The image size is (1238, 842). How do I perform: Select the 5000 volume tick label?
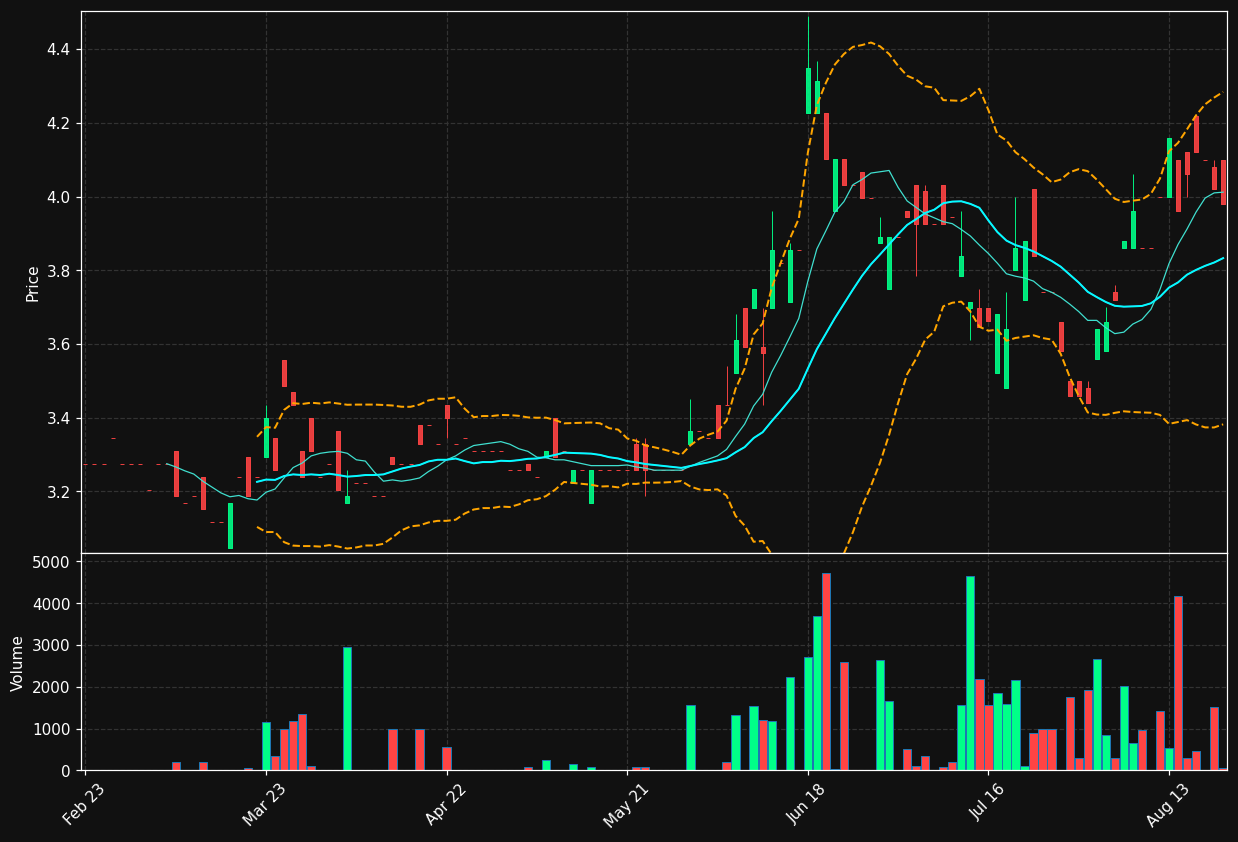52,562
